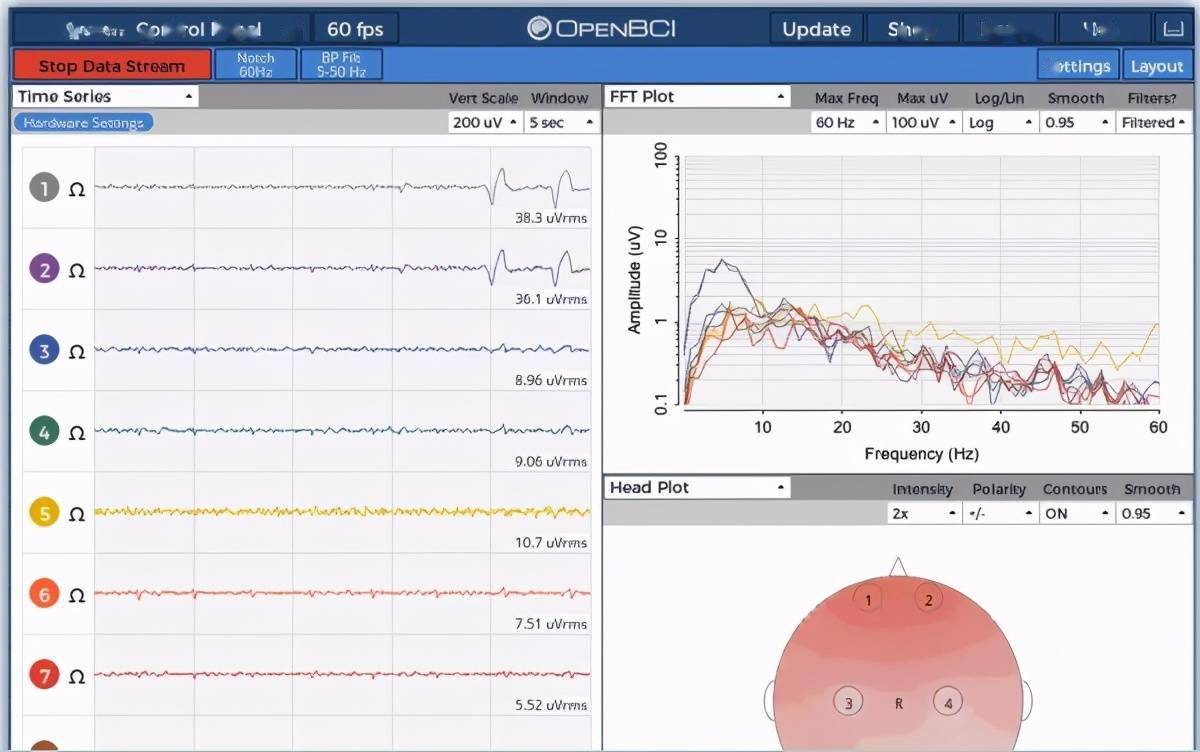Click the 10.7 uVrms reading of channel 5
Viewport: 1200px width, 752px height.
[x=551, y=543]
